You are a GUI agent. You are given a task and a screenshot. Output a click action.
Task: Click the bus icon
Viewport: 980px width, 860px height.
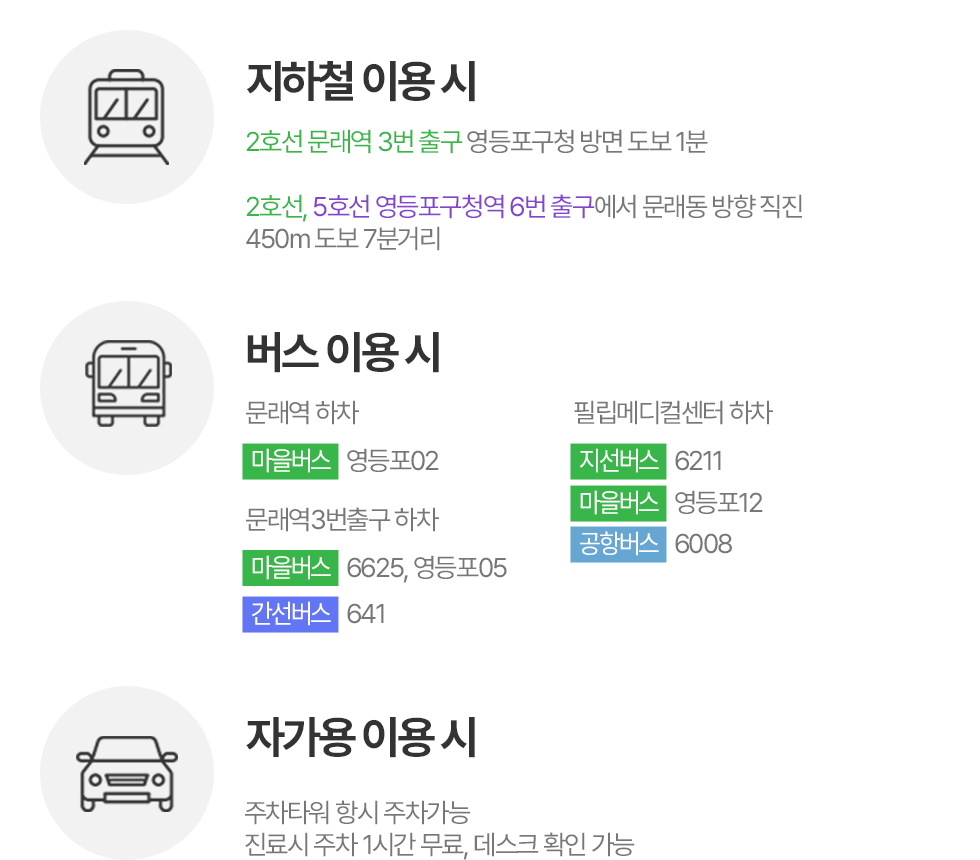point(127,387)
